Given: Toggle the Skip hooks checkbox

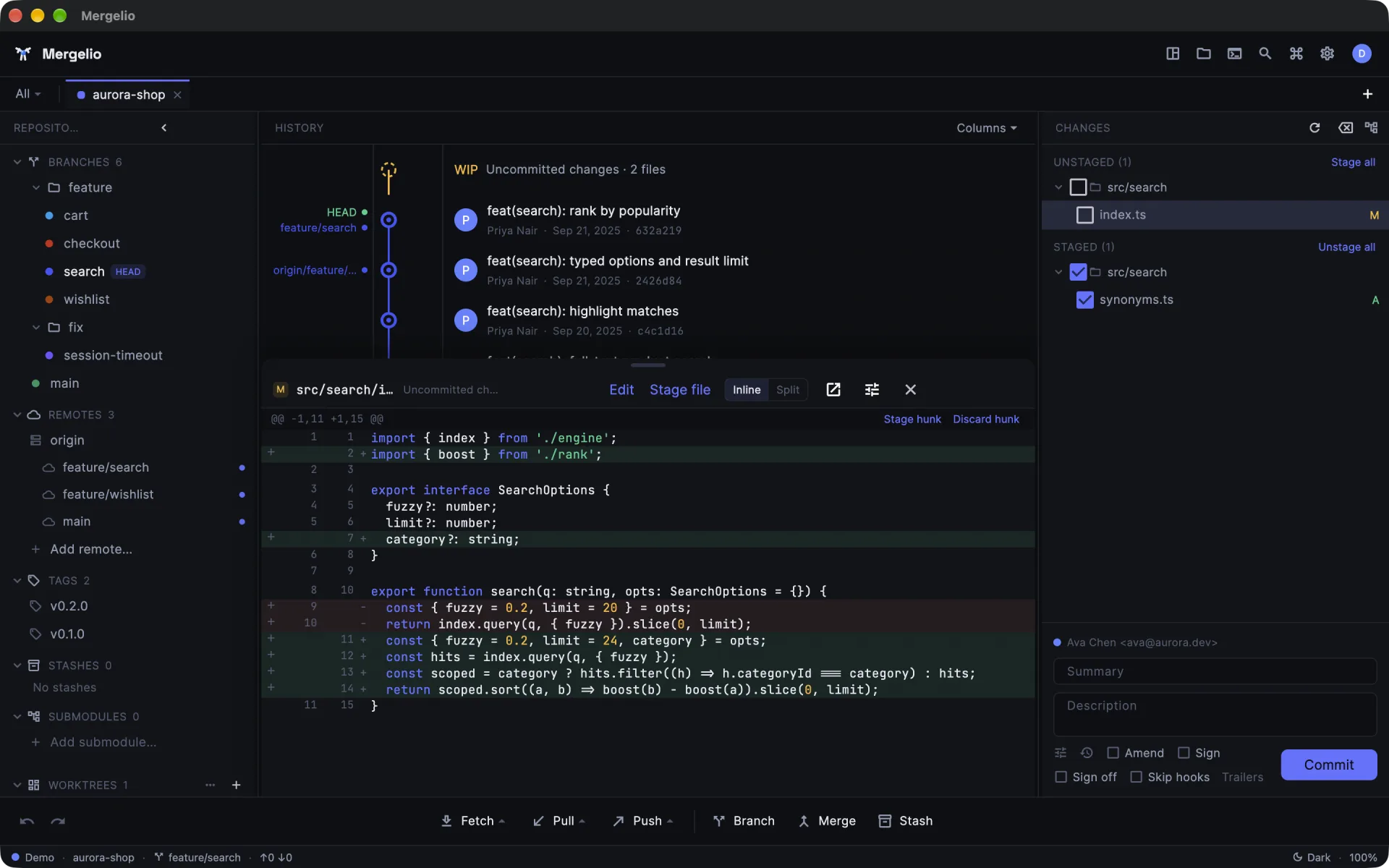Looking at the screenshot, I should 1136,777.
